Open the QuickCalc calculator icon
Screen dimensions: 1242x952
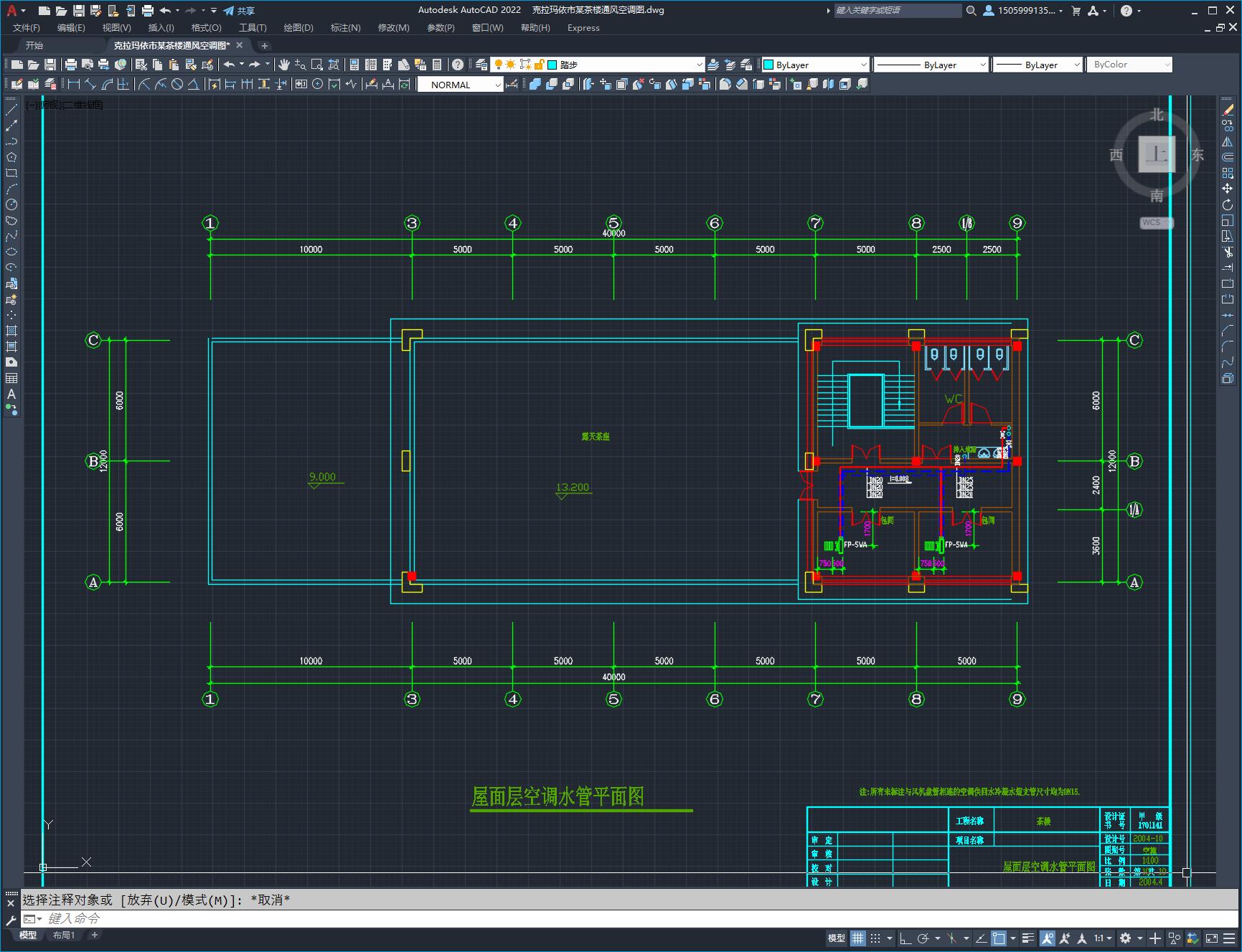coord(437,65)
